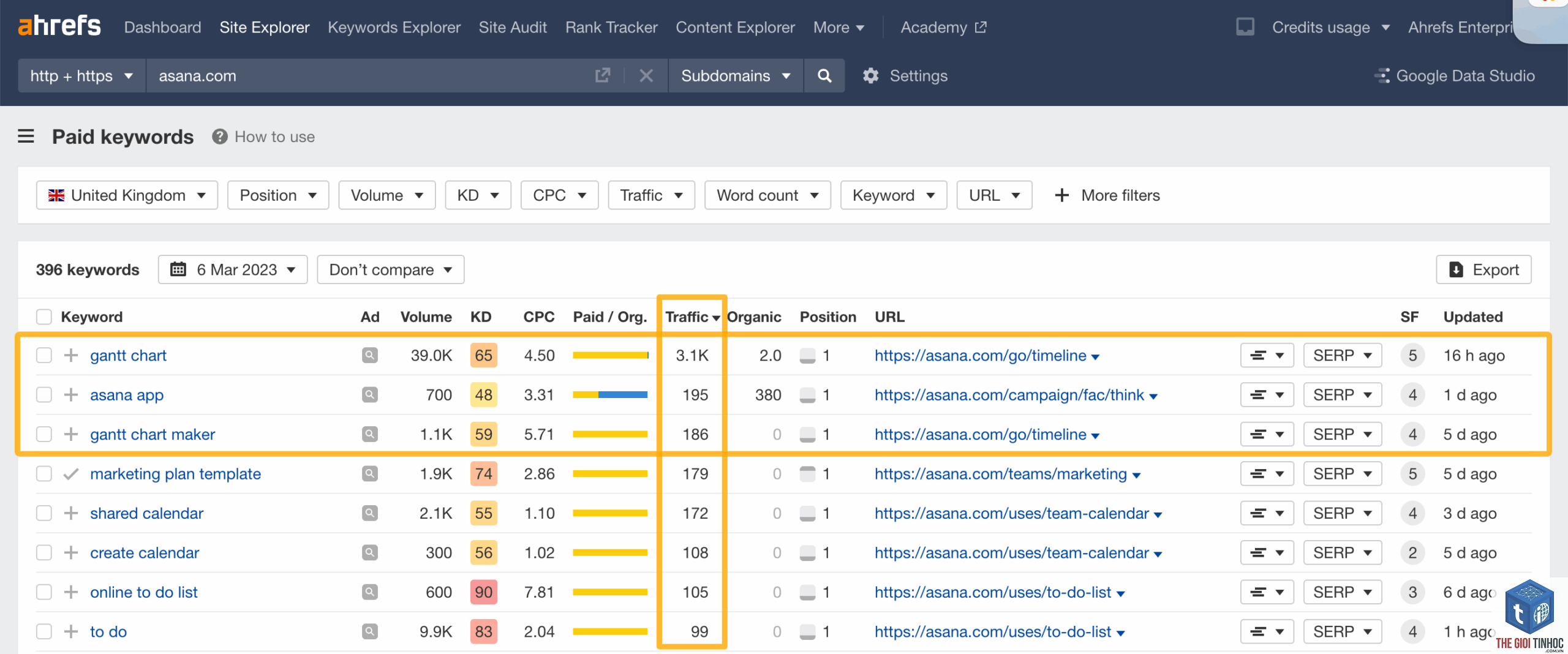Open Content Explorer
The height and width of the screenshot is (654, 1568).
pos(735,27)
